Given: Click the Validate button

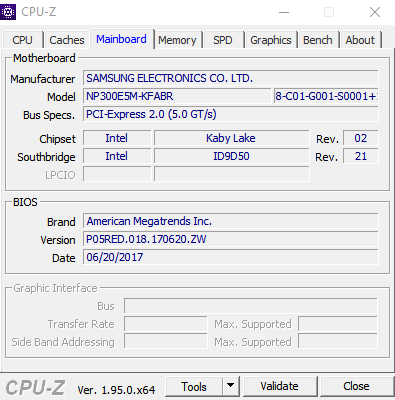Looking at the screenshot, I should pyautogui.click(x=279, y=387).
